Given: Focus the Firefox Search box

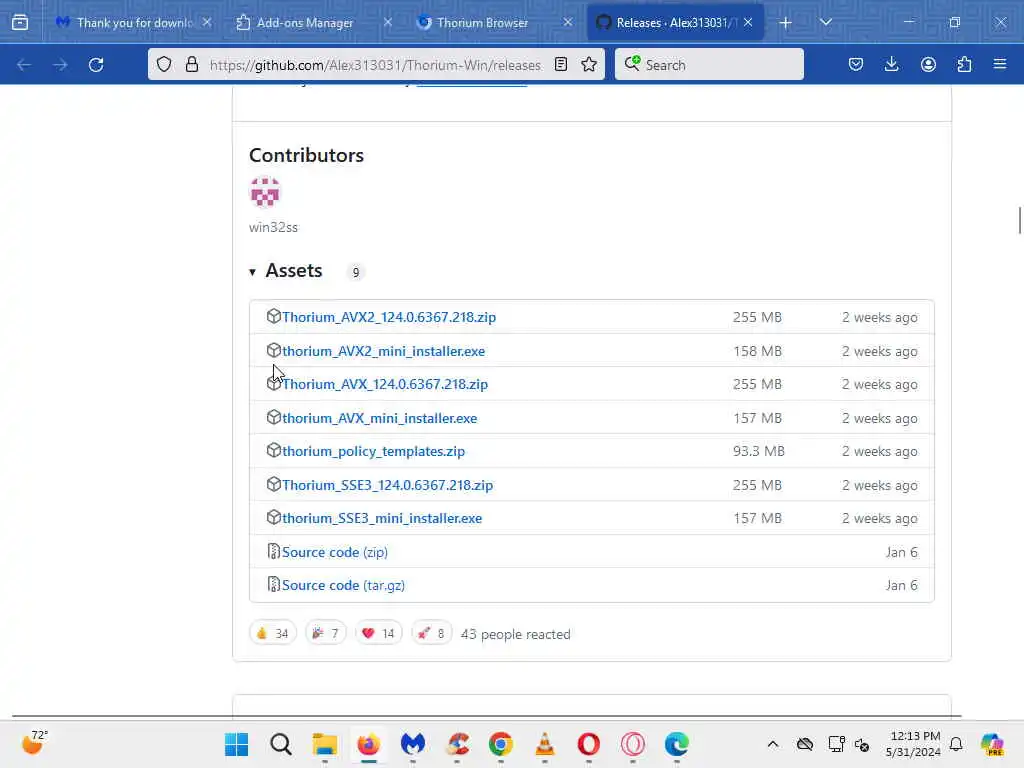Looking at the screenshot, I should coord(709,65).
